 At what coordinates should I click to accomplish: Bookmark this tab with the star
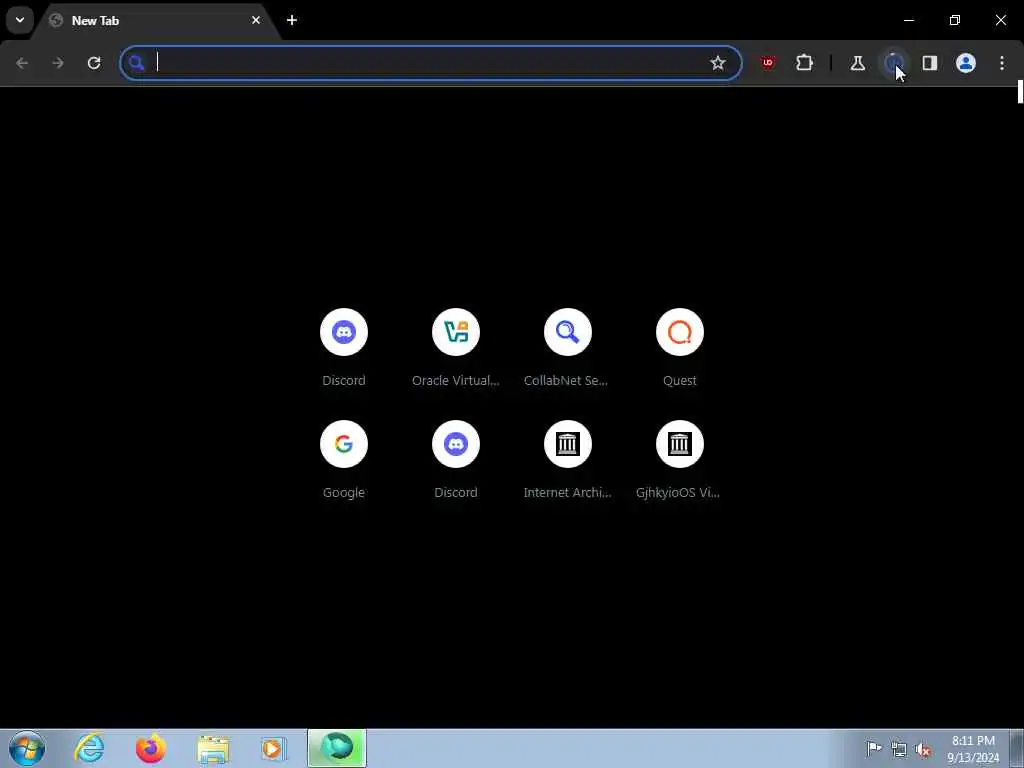click(718, 63)
